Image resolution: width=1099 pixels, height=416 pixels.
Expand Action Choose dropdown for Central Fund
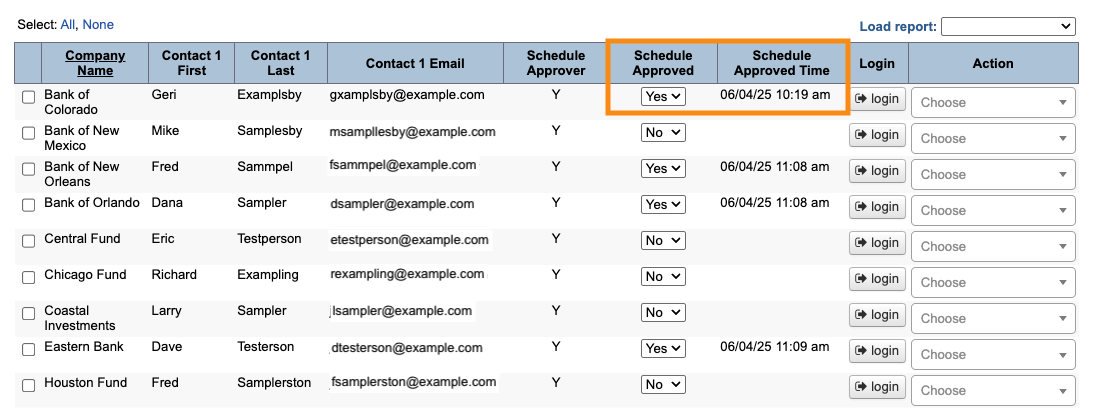[x=993, y=246]
